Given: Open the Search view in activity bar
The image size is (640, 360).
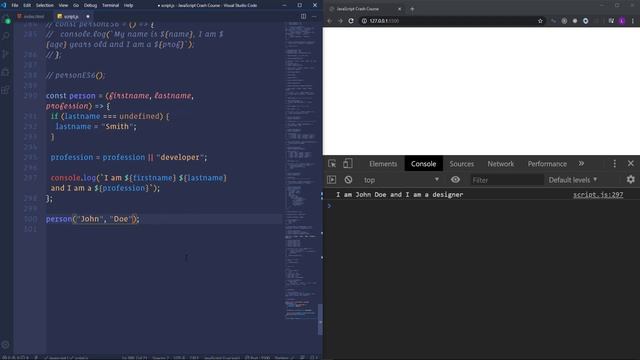Looking at the screenshot, I should (x=6, y=36).
